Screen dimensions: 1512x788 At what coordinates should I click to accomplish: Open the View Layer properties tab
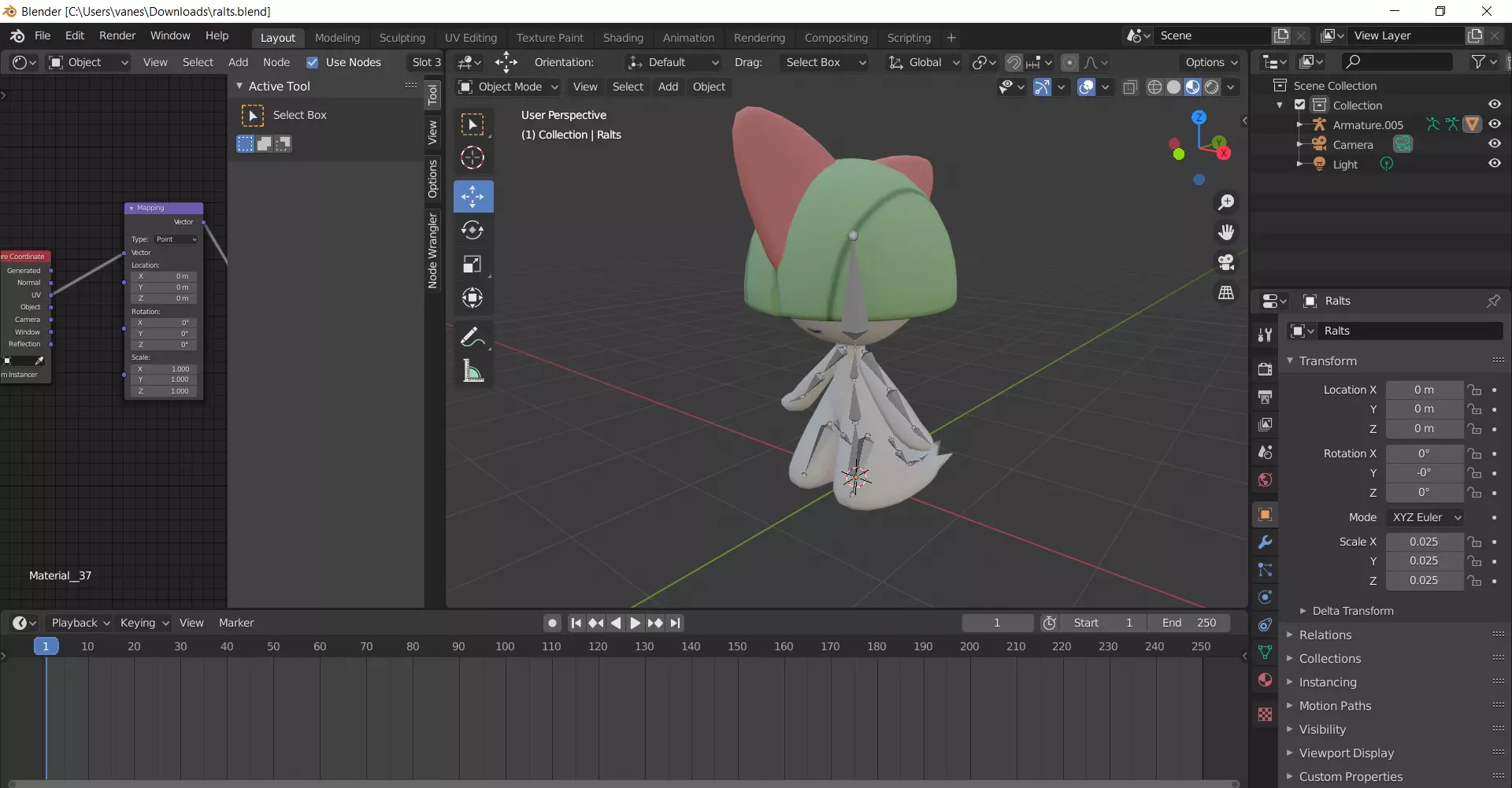[x=1265, y=424]
